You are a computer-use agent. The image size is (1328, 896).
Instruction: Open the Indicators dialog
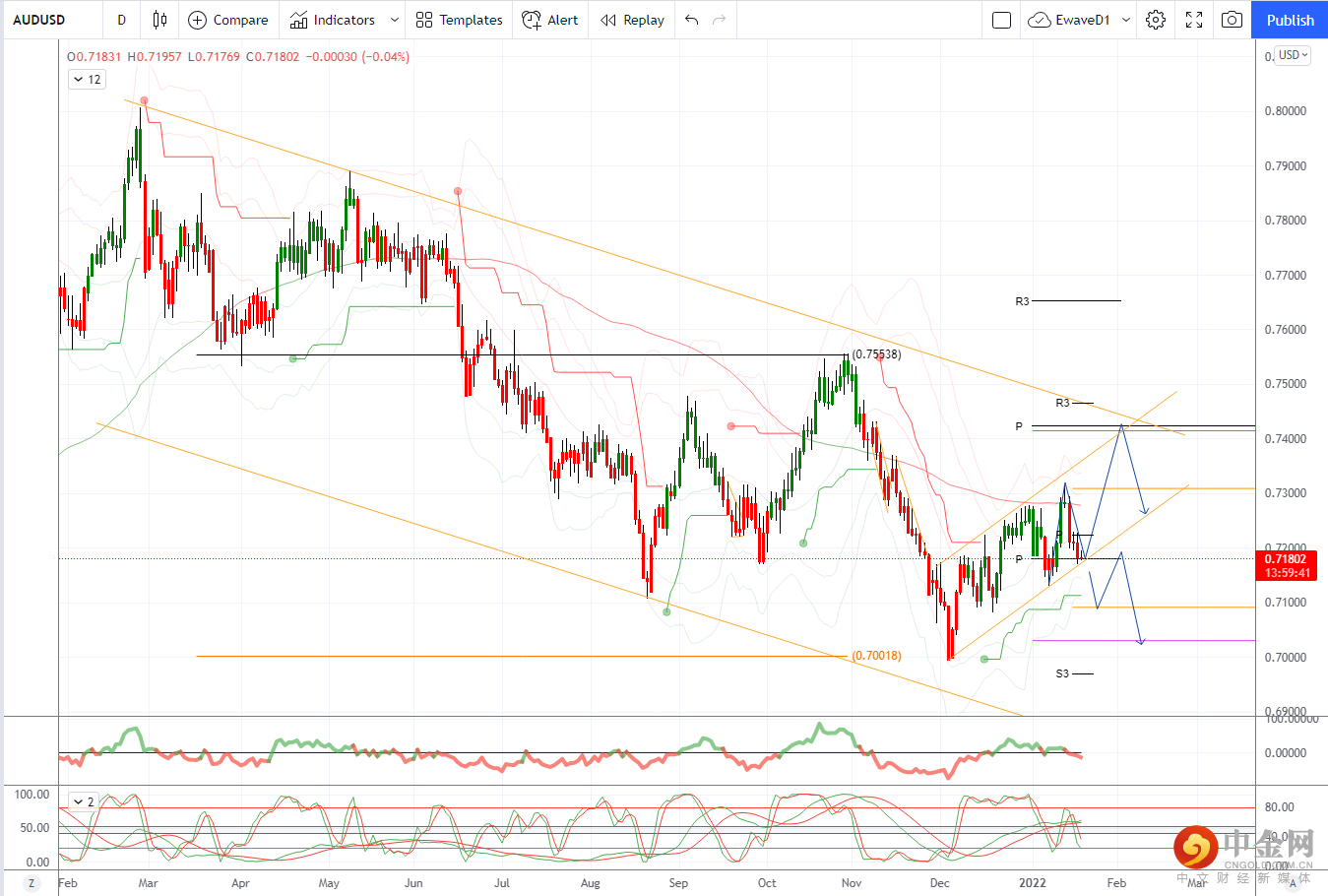pyautogui.click(x=333, y=20)
